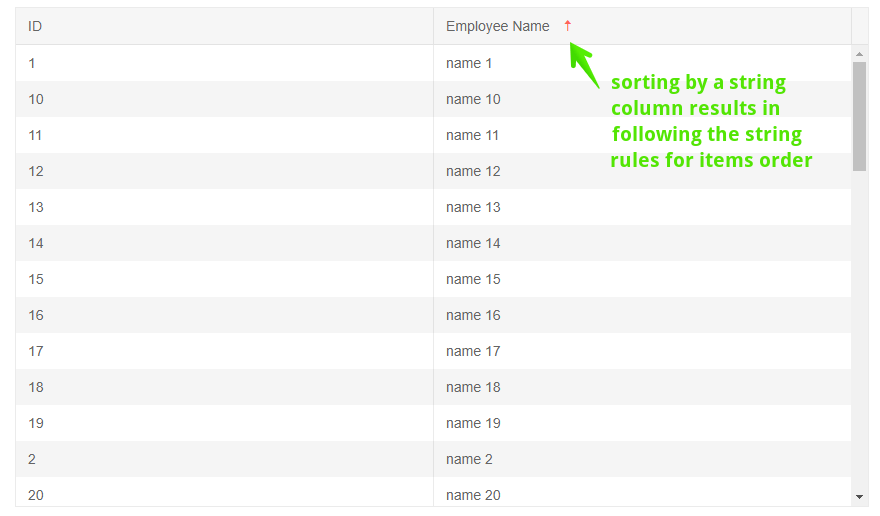Click the name 15 cell
The height and width of the screenshot is (516, 880).
(473, 279)
